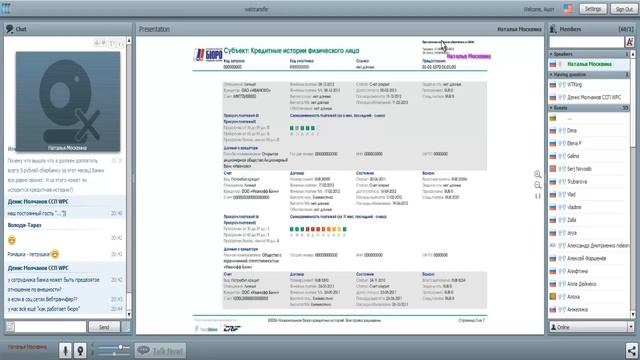Adjust the lower volume slider
Image resolution: width=640 pixels, height=360 pixels.
point(113,354)
